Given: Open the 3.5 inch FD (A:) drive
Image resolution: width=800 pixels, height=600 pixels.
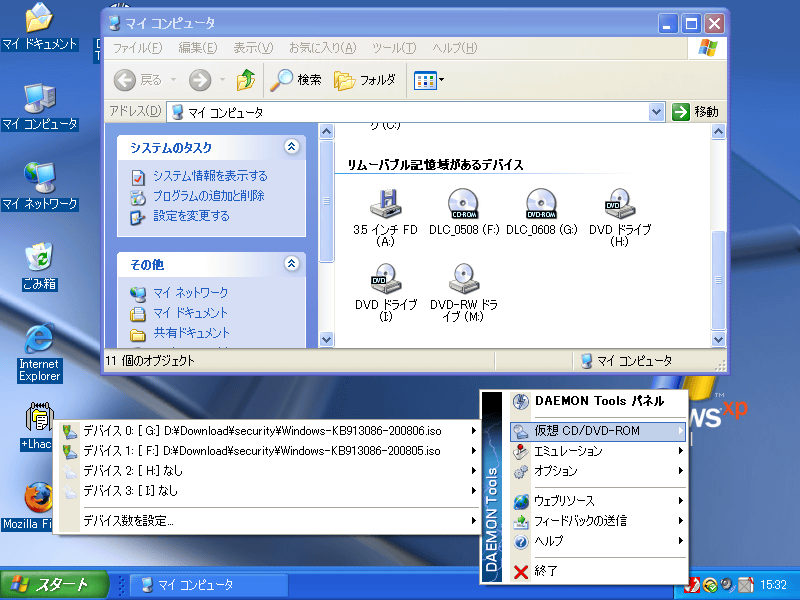Looking at the screenshot, I should click(385, 217).
